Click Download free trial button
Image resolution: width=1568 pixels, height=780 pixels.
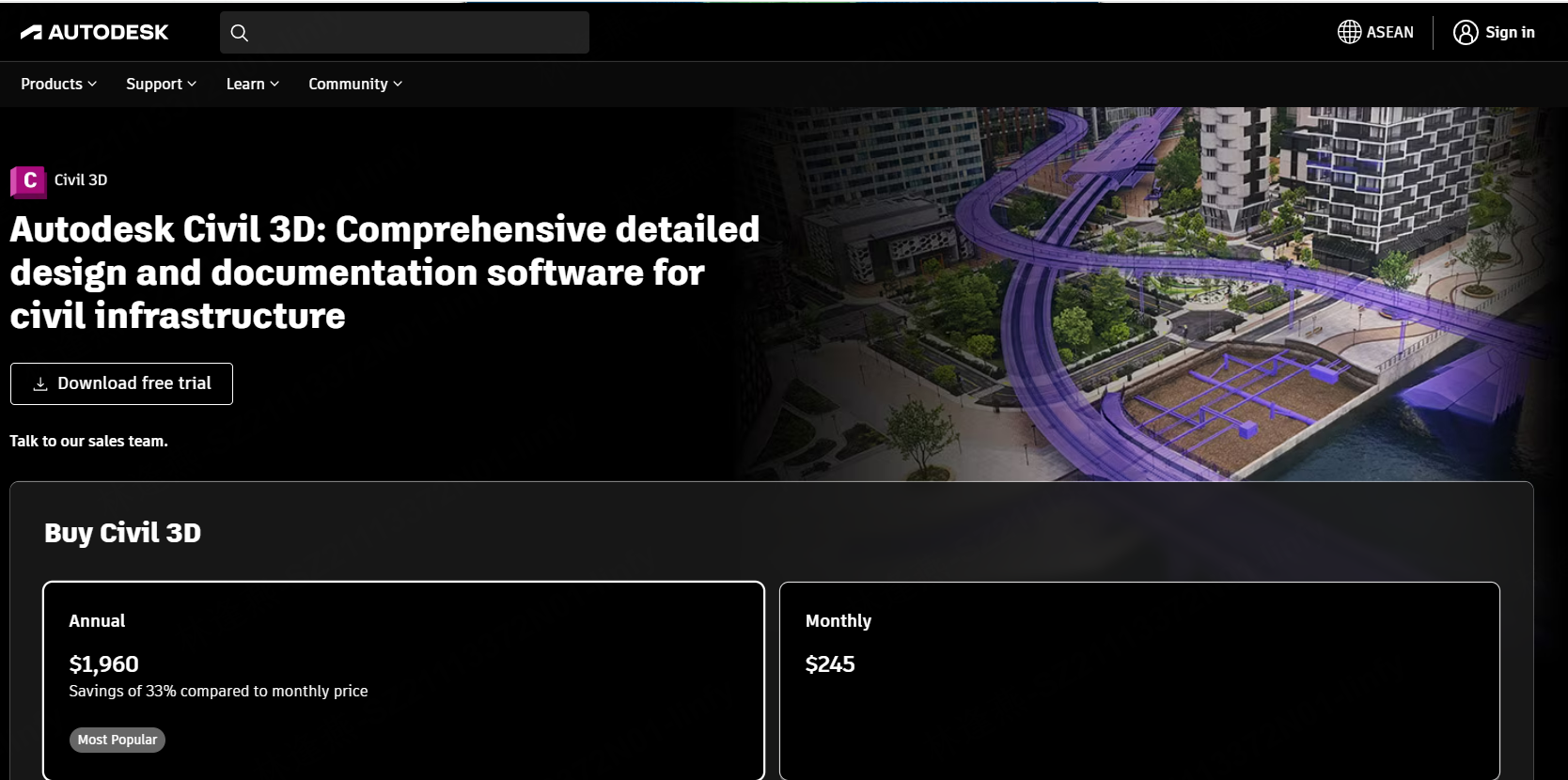121,383
